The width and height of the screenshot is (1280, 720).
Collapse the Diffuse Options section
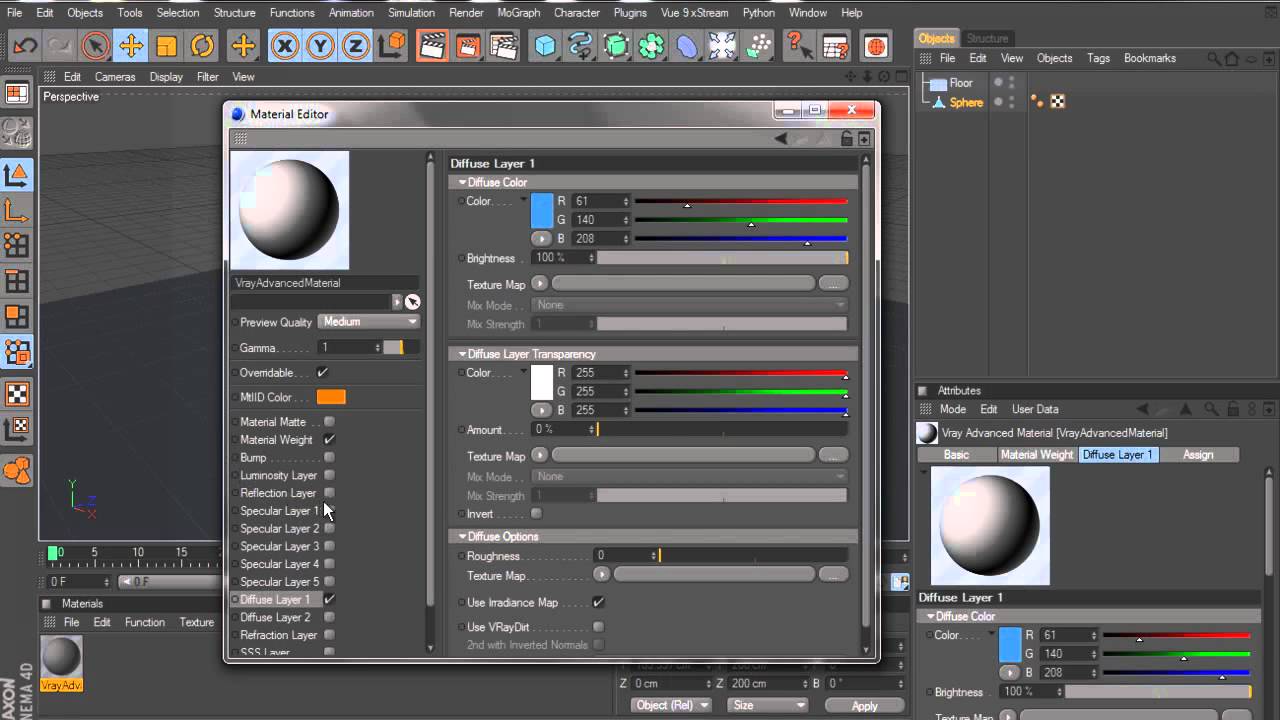(x=463, y=537)
